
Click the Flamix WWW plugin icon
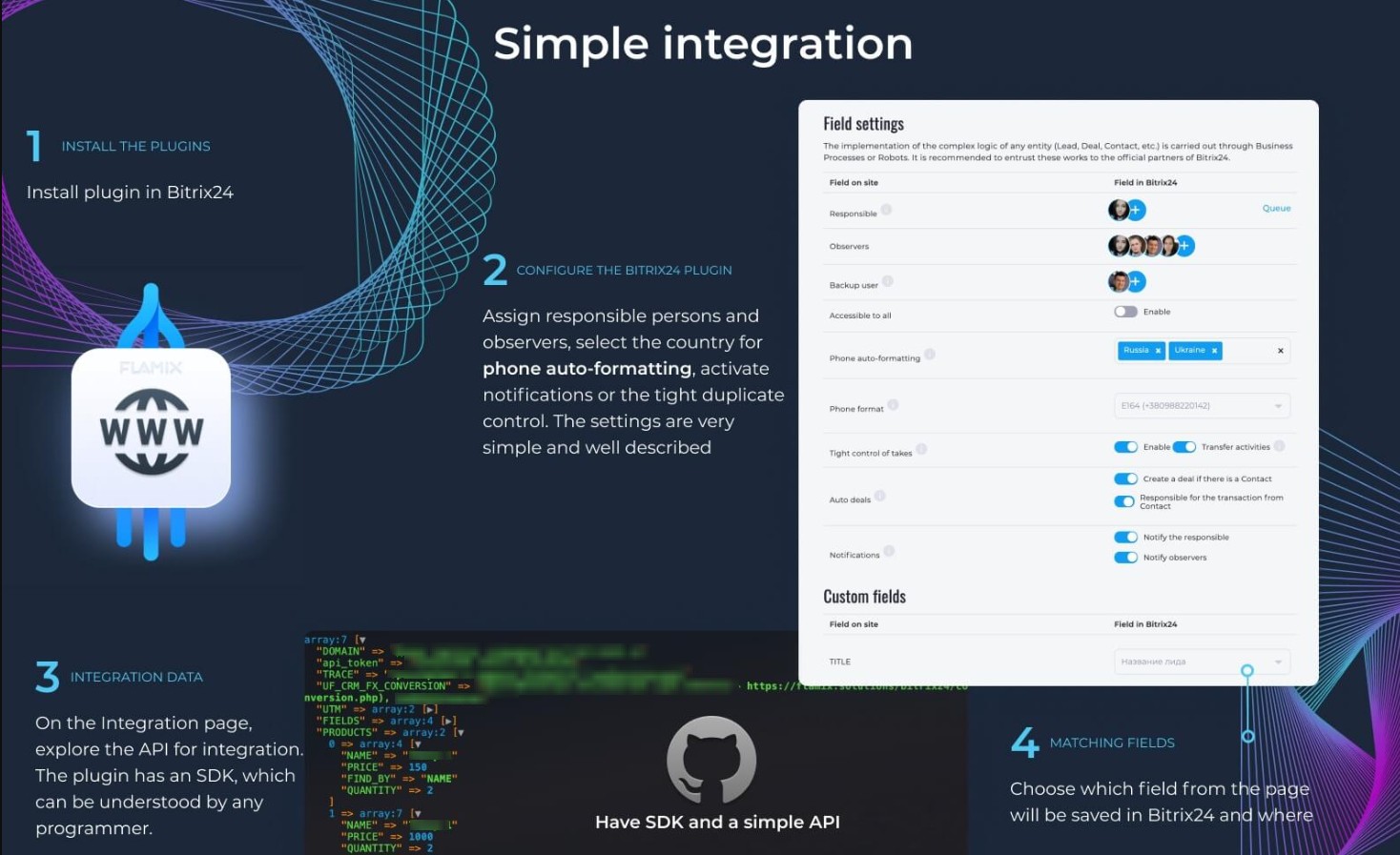(151, 428)
